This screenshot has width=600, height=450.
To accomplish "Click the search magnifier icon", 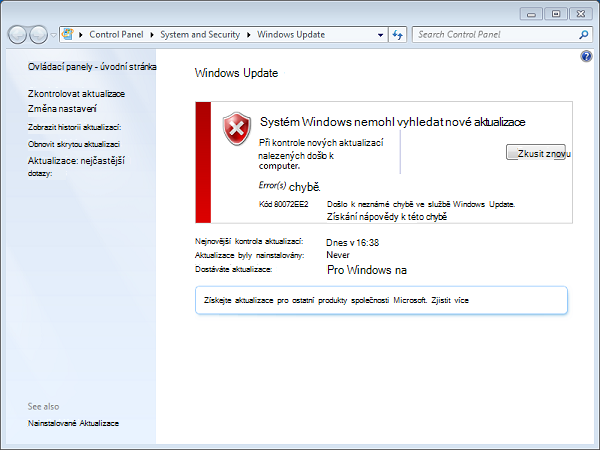I will tap(584, 35).
